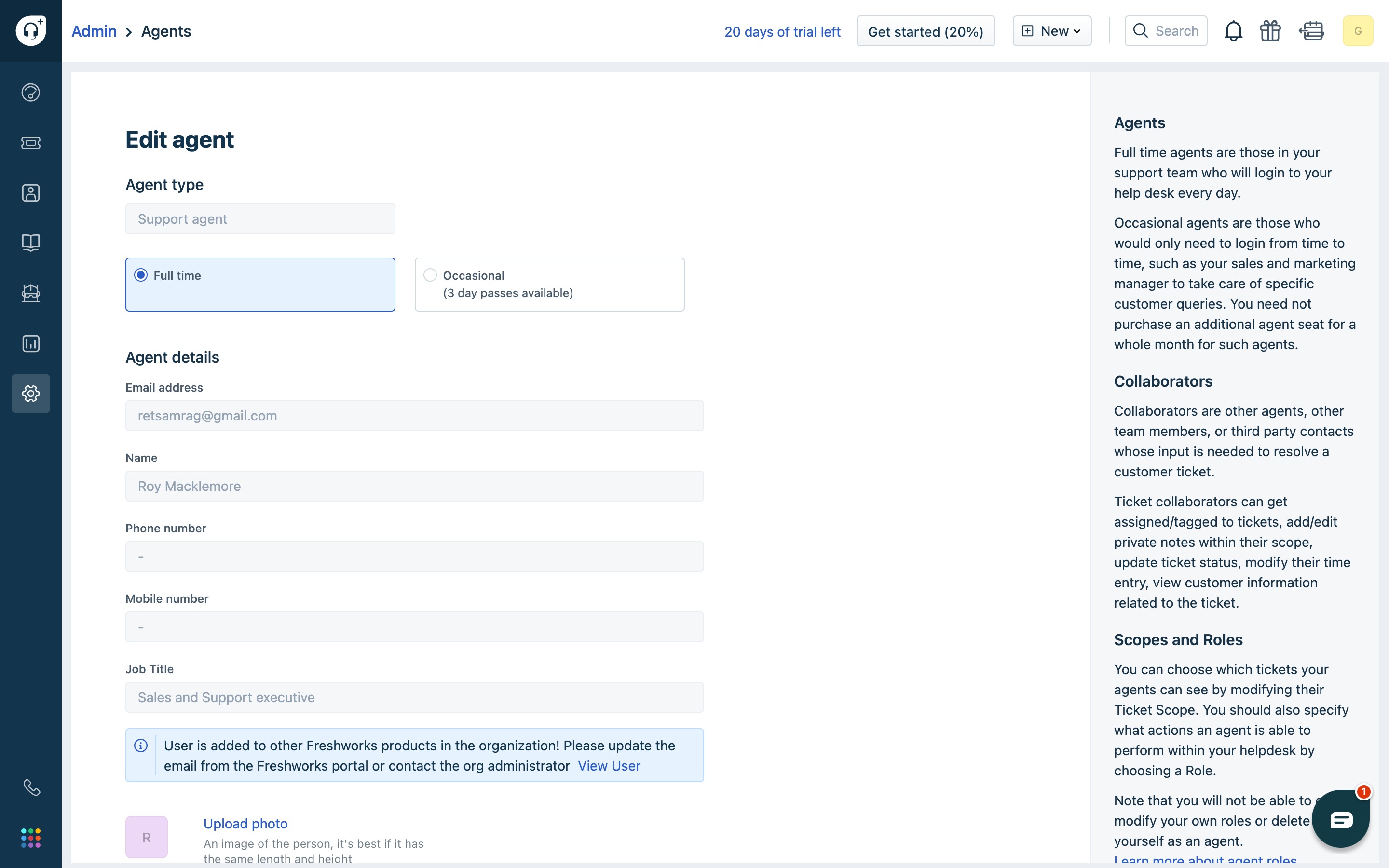This screenshot has width=1389, height=868.
Task: Click the Freshdesk headset logo
Action: pos(30,30)
